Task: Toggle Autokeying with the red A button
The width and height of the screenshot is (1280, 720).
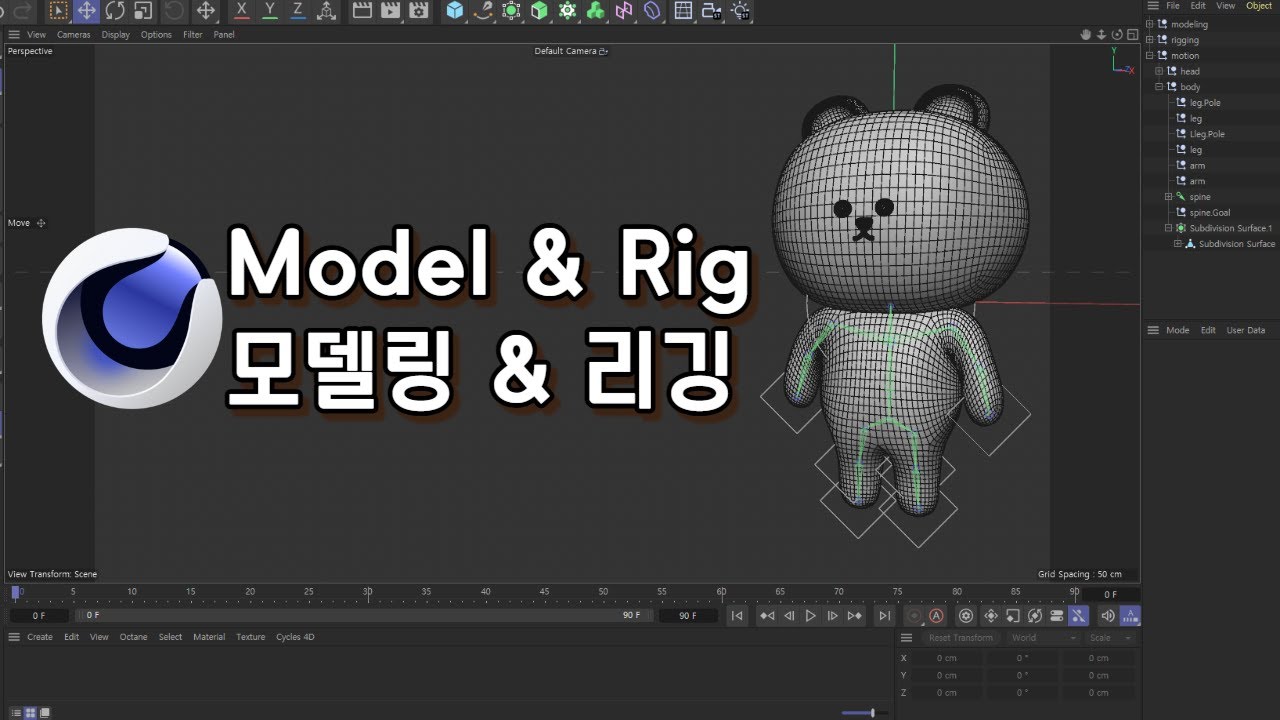Action: 936,616
